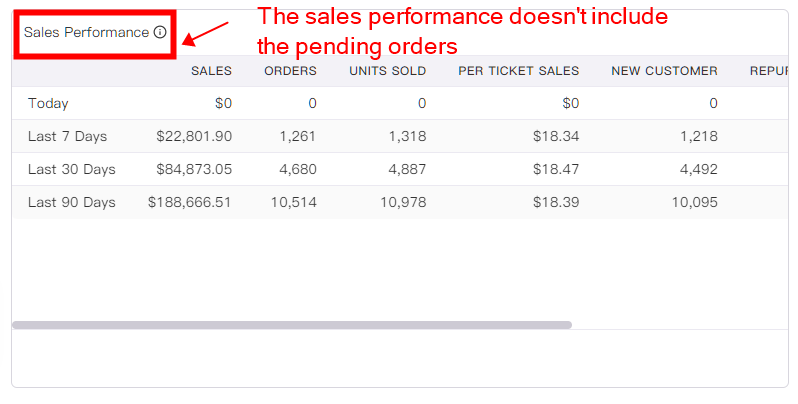Select the ORDERS column header
The image size is (798, 404).
point(290,71)
